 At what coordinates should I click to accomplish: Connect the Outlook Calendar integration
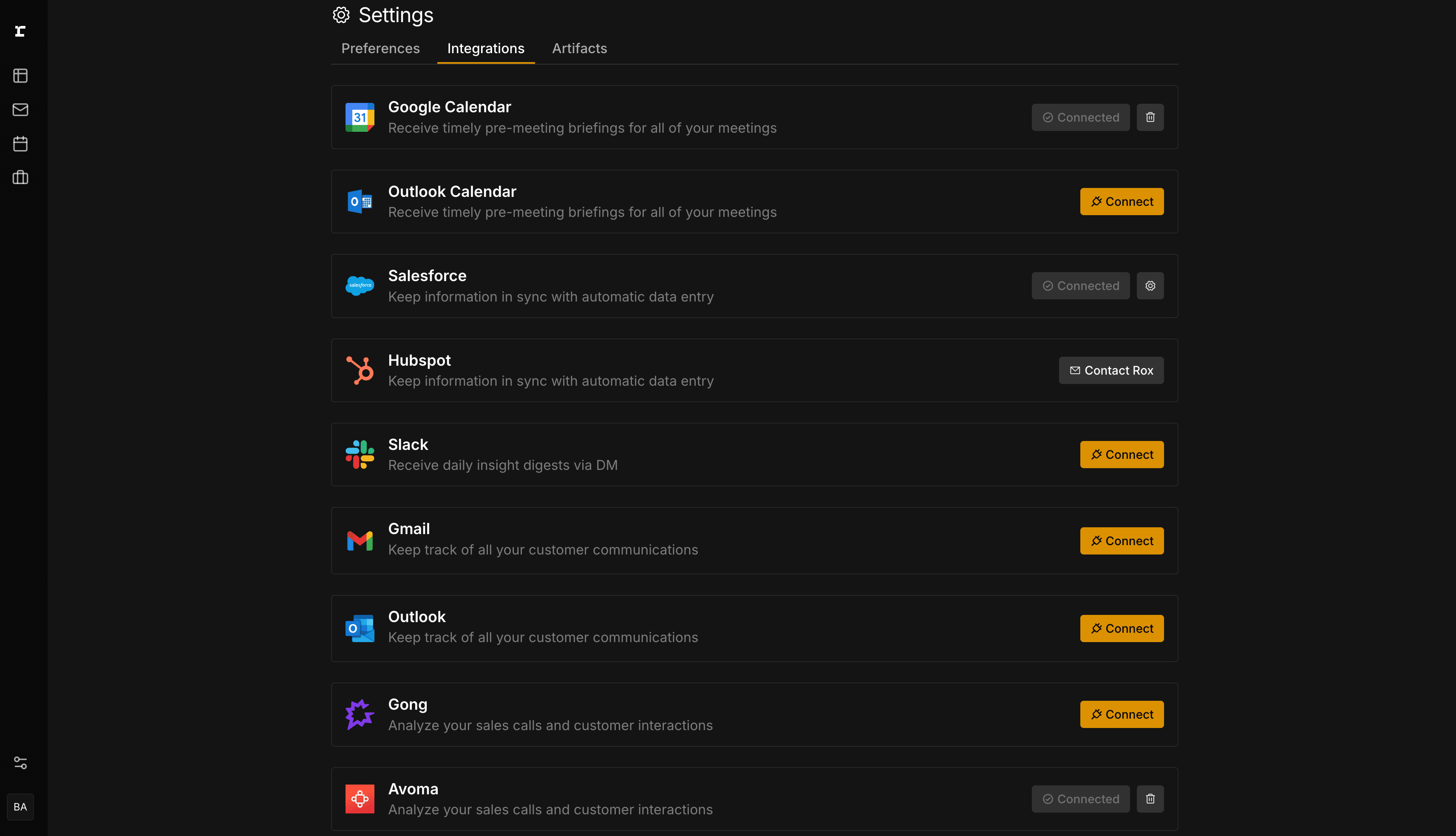[1122, 202]
